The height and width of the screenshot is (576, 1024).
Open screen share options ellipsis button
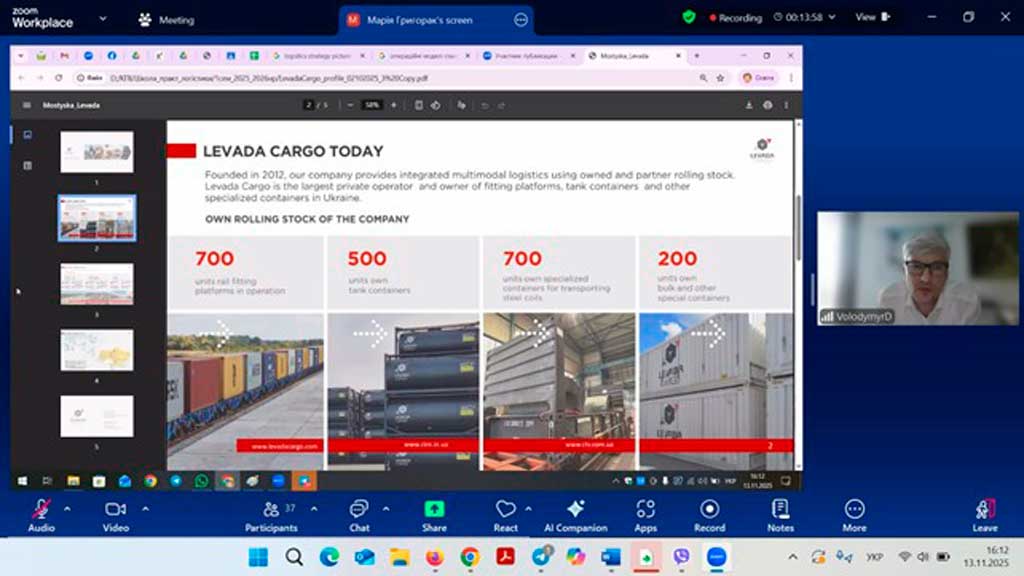[521, 19]
